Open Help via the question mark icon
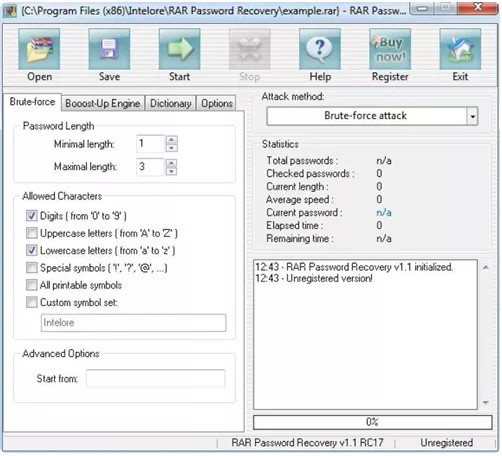This screenshot has width=502, height=456. click(x=320, y=49)
